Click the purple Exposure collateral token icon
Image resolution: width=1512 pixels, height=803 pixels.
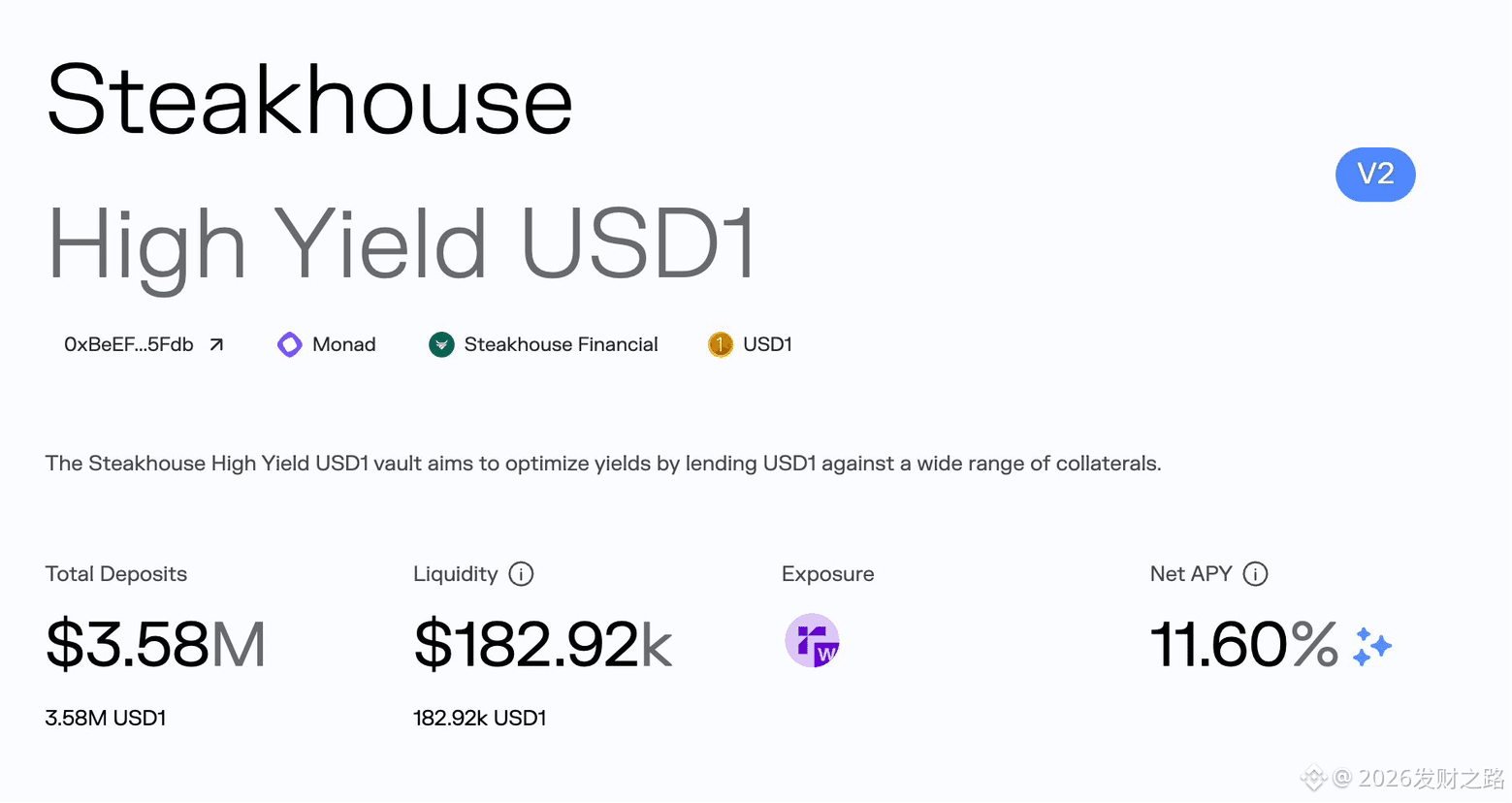pos(812,640)
